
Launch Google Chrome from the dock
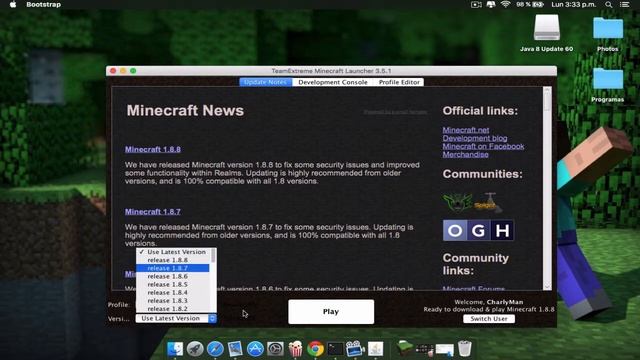pos(316,349)
